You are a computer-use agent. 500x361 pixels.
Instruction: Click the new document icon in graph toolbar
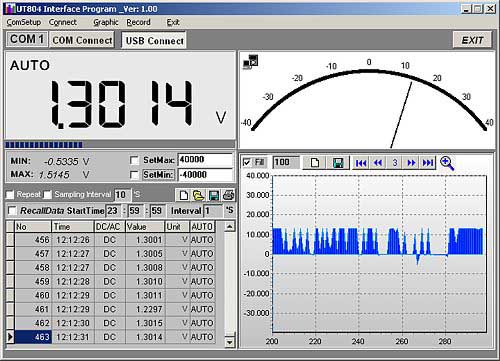[315, 163]
